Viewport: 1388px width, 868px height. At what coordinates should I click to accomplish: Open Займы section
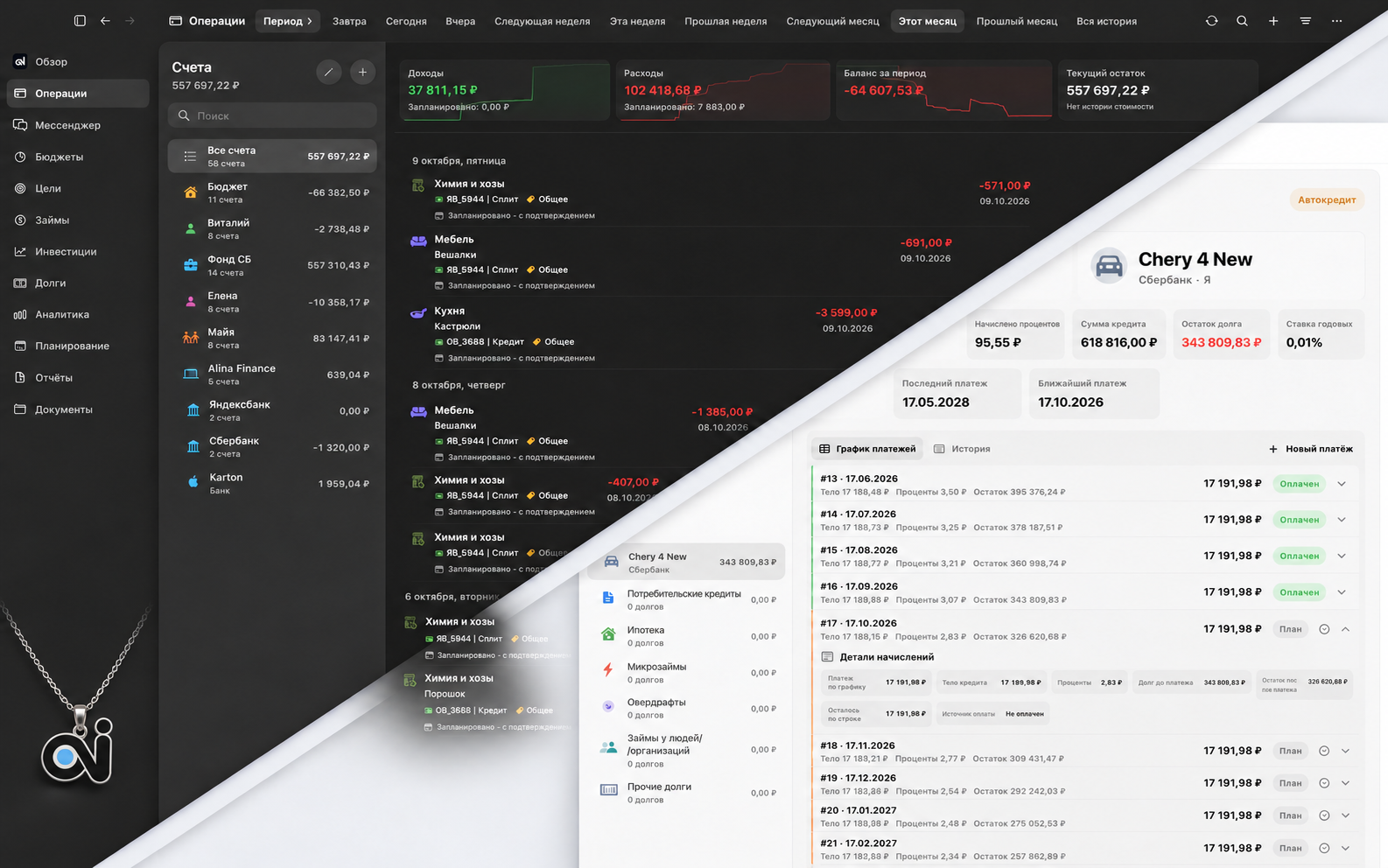point(77,220)
